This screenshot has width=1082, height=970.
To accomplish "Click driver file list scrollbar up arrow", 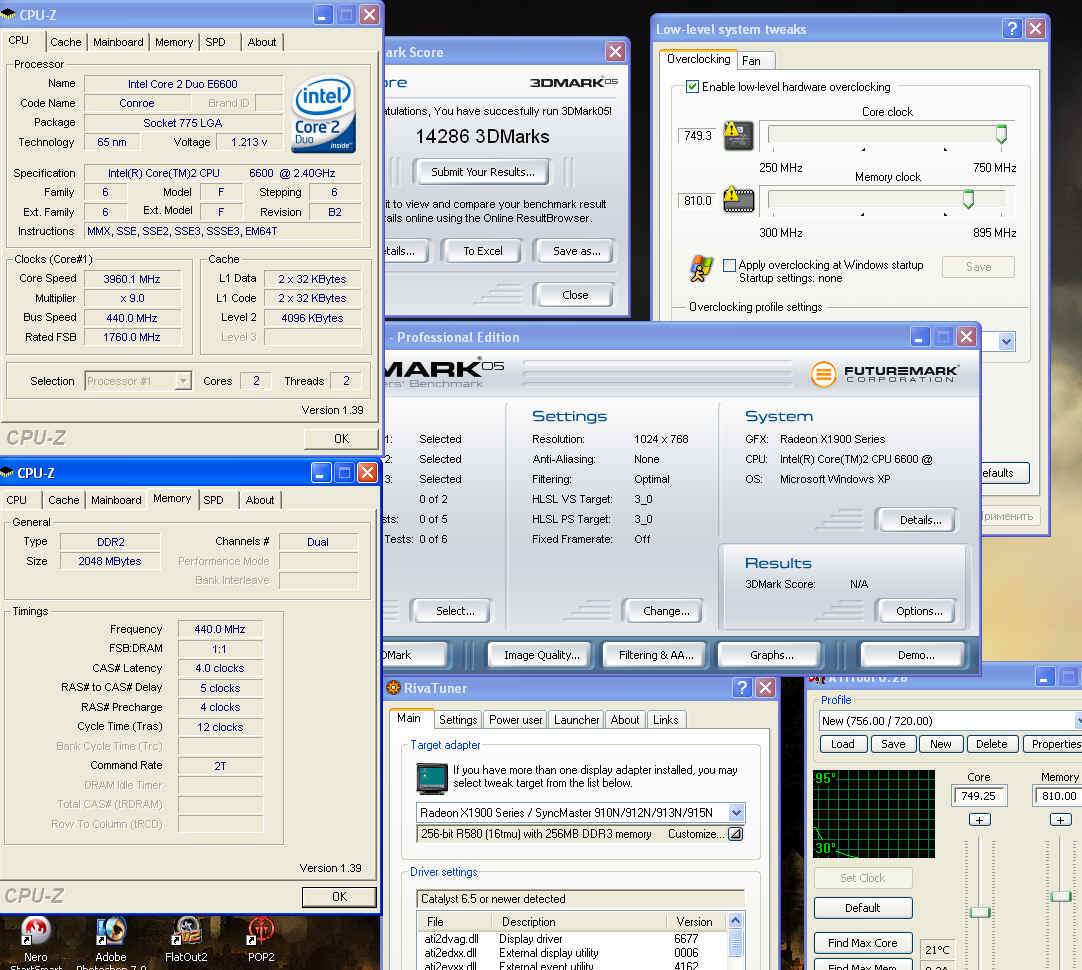I will pyautogui.click(x=735, y=921).
